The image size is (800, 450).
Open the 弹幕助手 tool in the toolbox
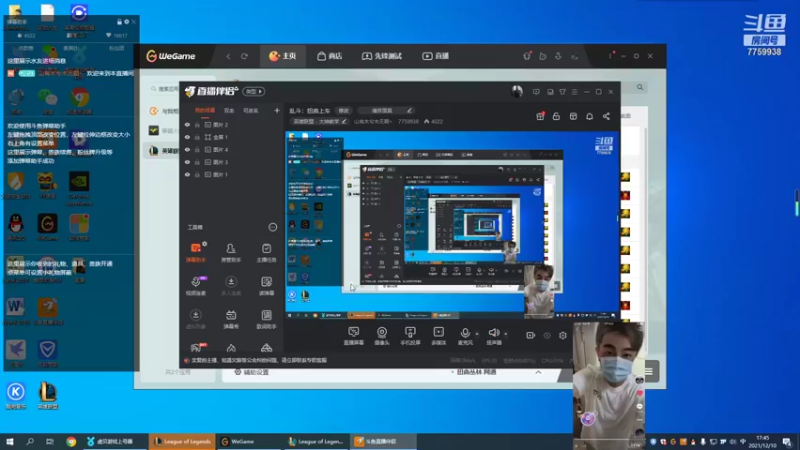pos(196,253)
